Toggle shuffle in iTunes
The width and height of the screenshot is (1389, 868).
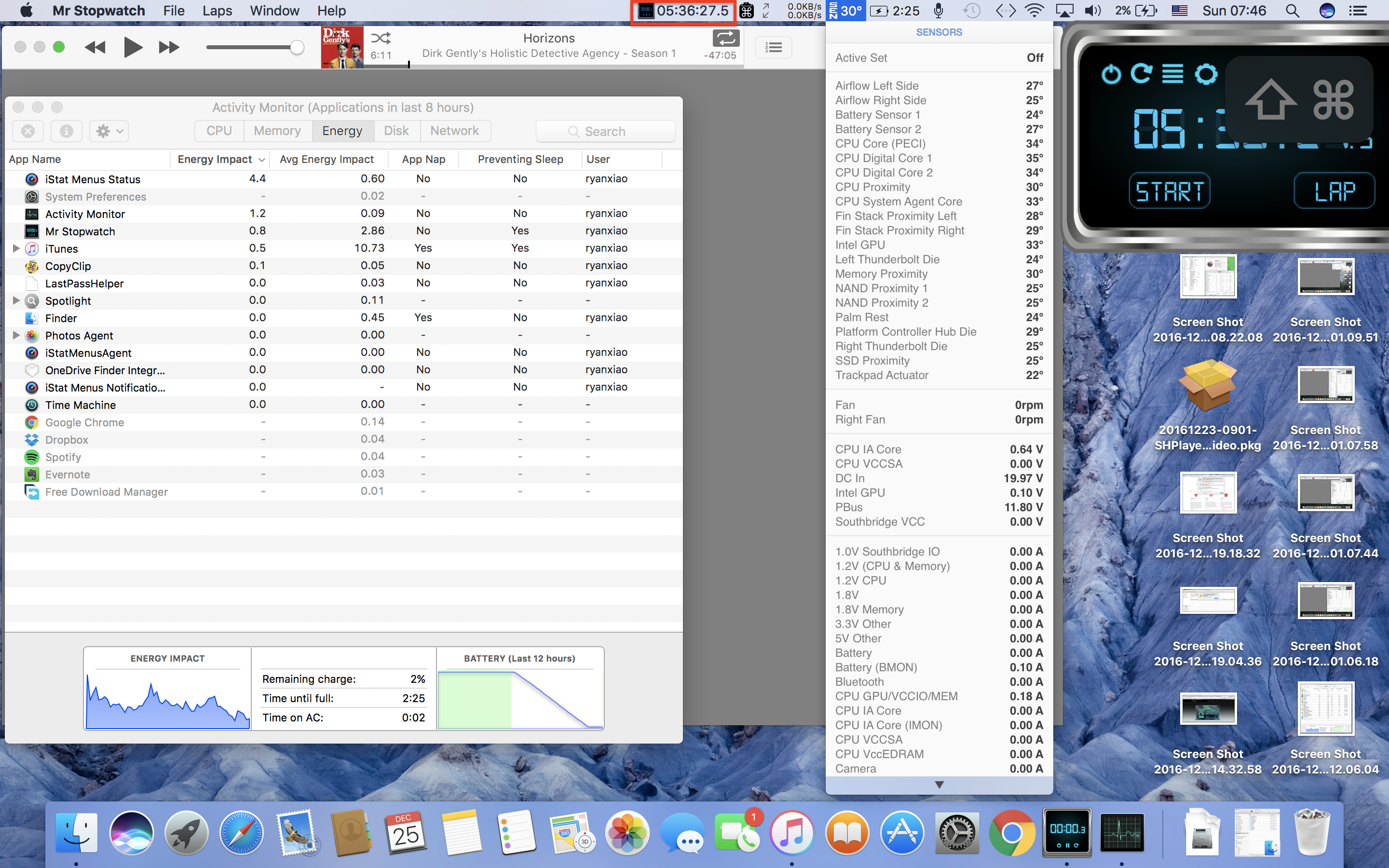381,38
